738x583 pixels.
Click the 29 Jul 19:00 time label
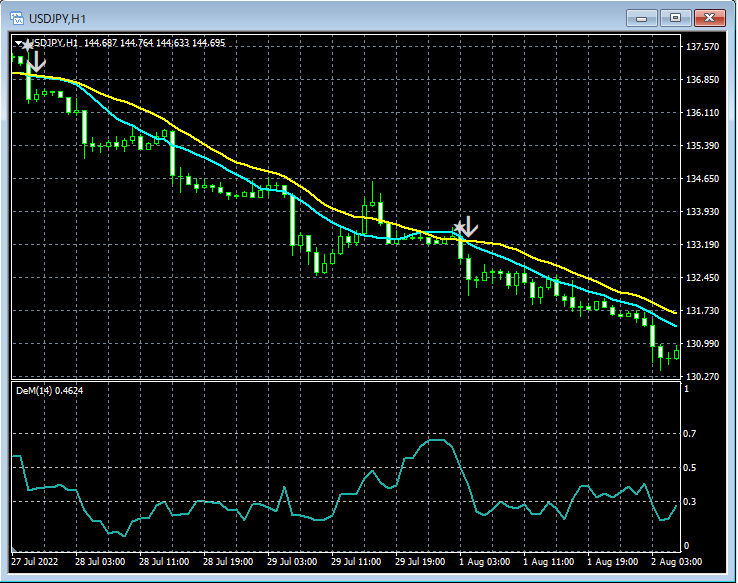pyautogui.click(x=420, y=562)
